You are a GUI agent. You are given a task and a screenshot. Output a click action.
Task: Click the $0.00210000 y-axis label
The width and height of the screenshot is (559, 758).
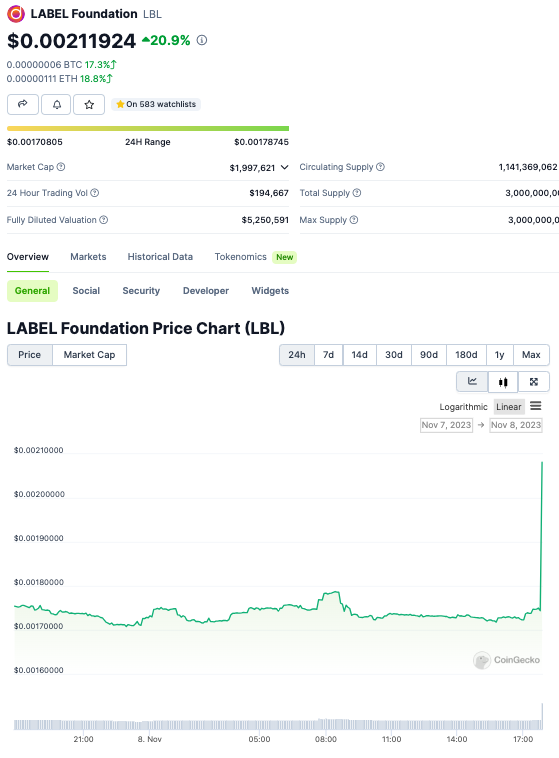coord(39,450)
